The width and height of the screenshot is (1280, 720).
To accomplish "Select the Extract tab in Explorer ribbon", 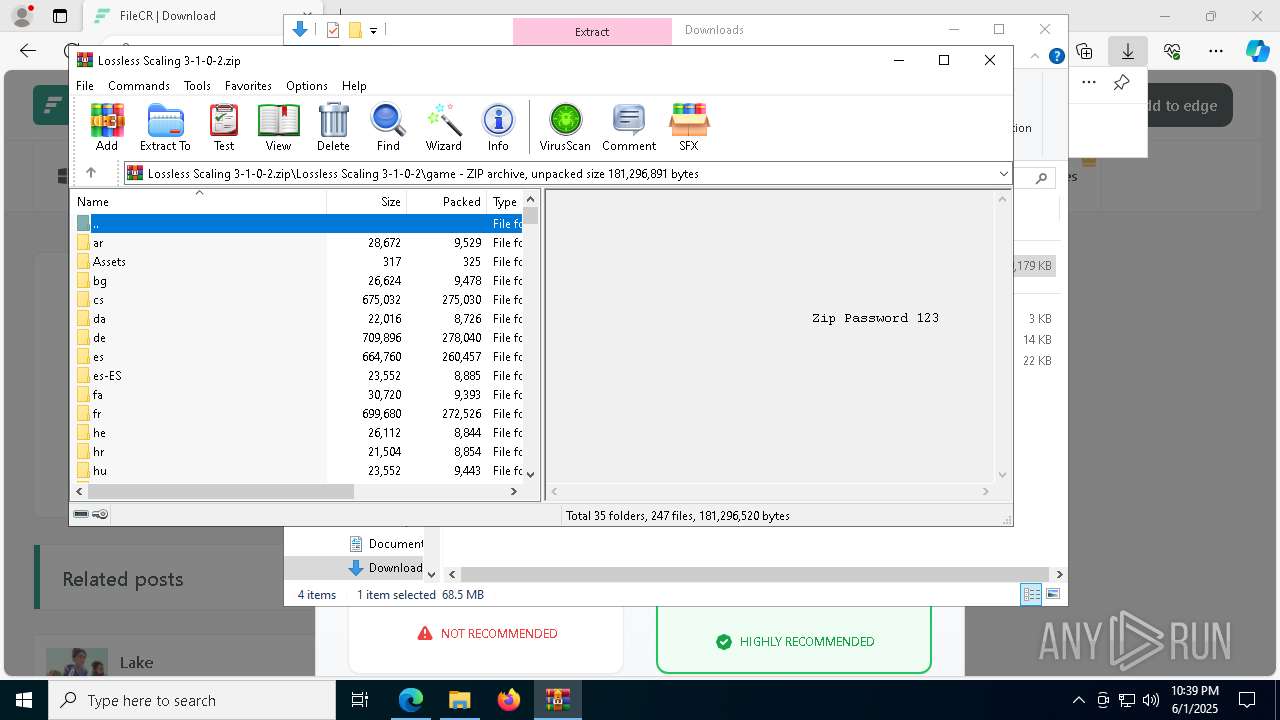I will coord(592,31).
